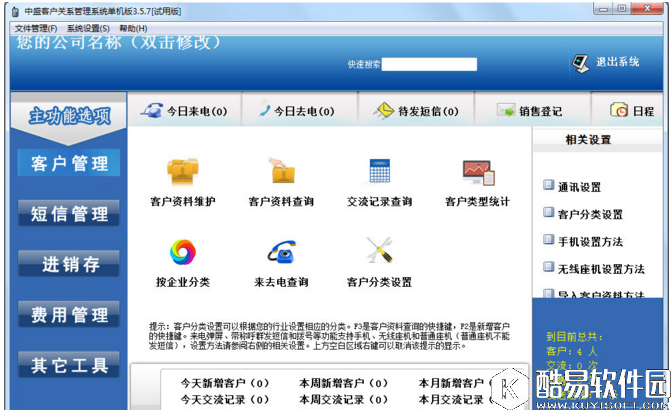Switch to 日程 tab
Image resolution: width=671 pixels, height=410 pixels.
pos(627,109)
